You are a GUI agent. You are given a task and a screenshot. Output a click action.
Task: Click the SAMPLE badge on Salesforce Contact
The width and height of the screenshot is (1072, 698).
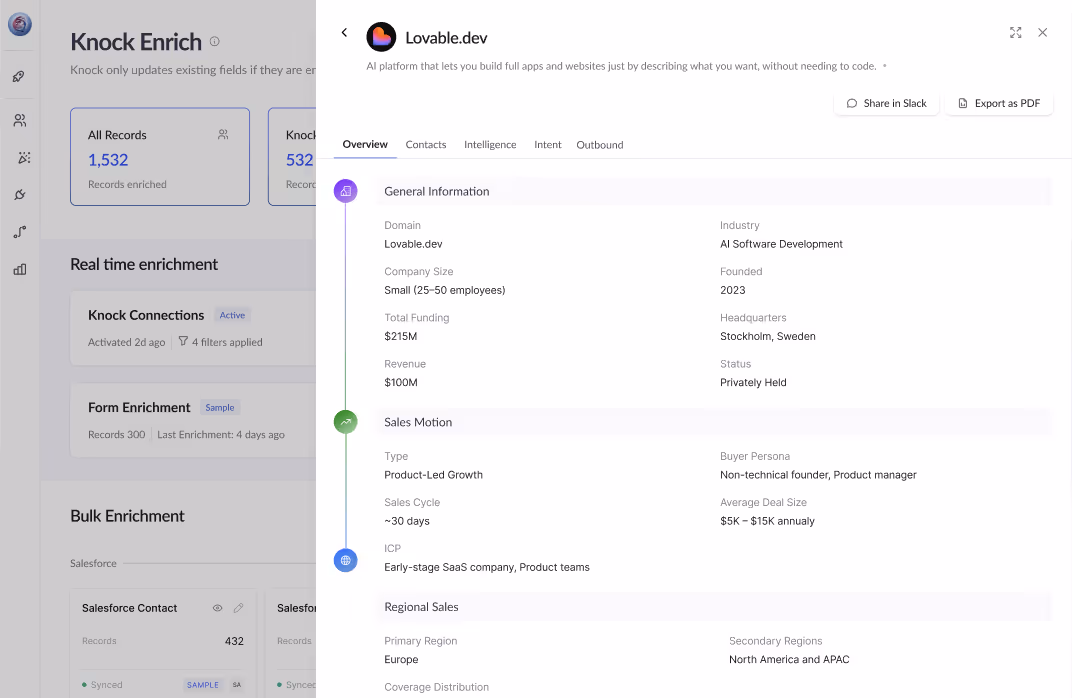202,684
